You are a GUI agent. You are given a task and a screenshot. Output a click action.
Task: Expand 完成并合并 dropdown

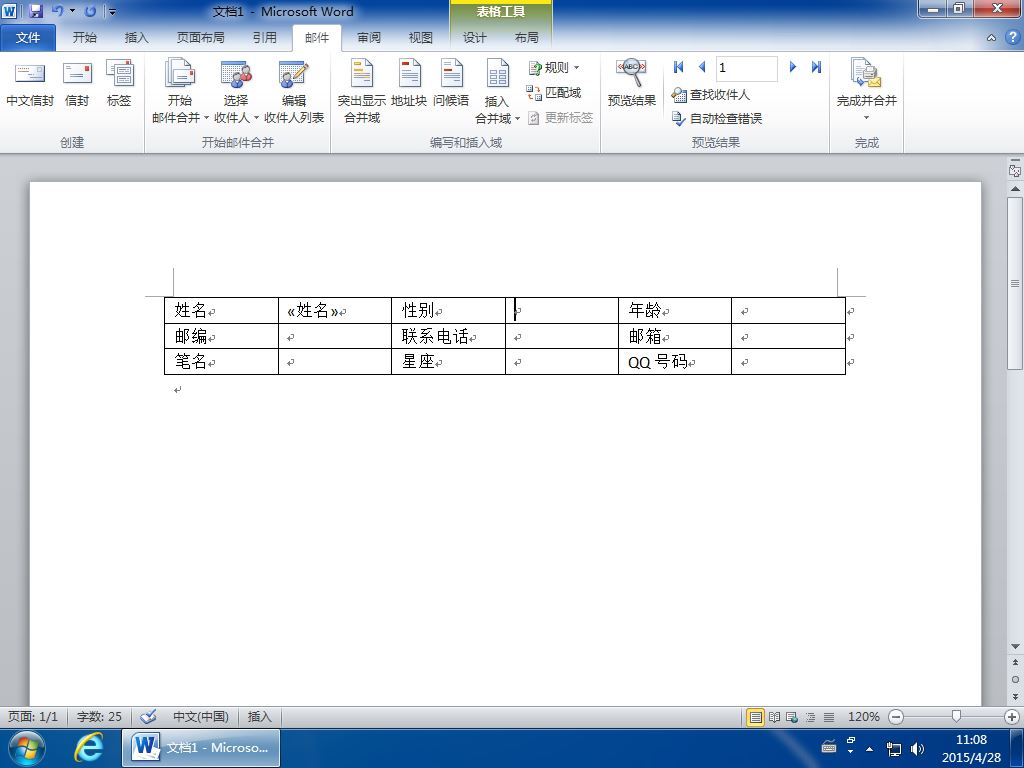[867, 91]
